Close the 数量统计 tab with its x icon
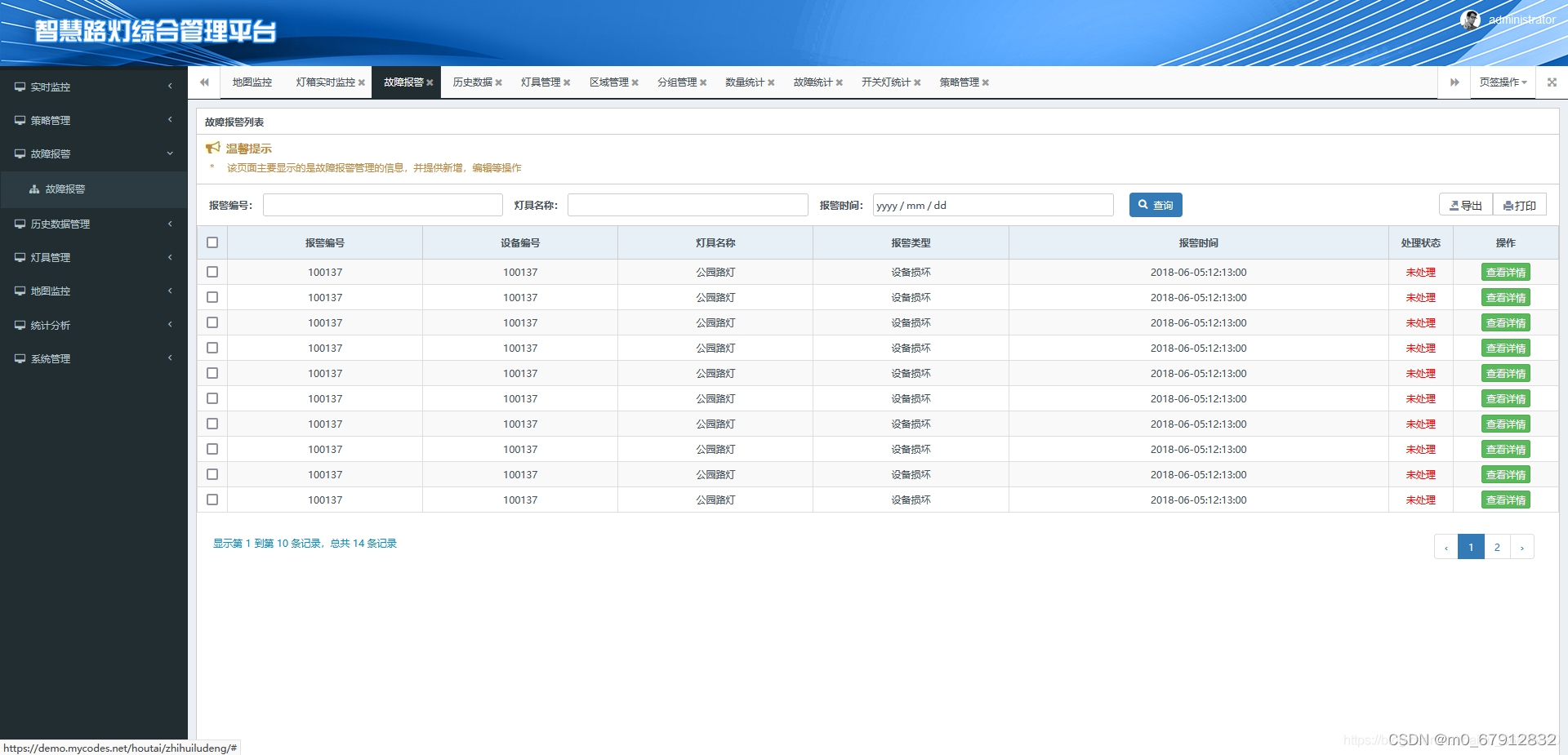 771,82
